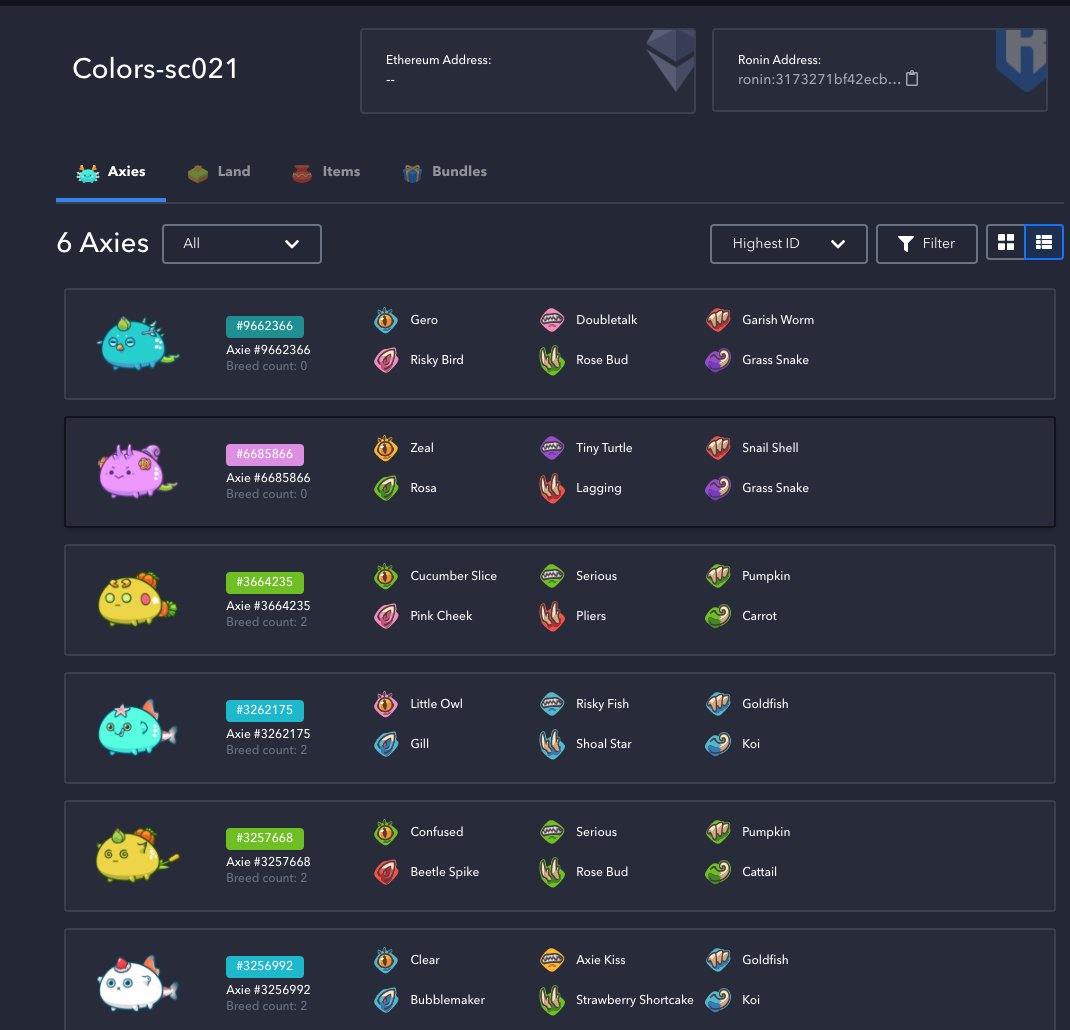The width and height of the screenshot is (1070, 1030).
Task: Open the yellow Axie #3664235 thumbnail
Action: coord(139,599)
